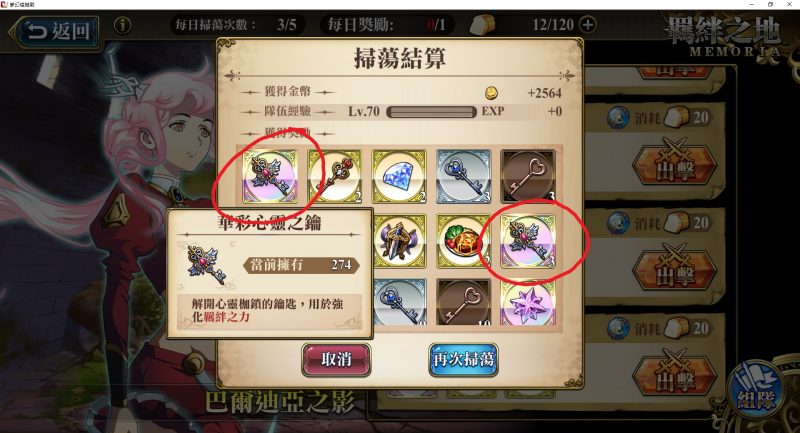Open the info circle icon
The height and width of the screenshot is (433, 800).
click(122, 24)
